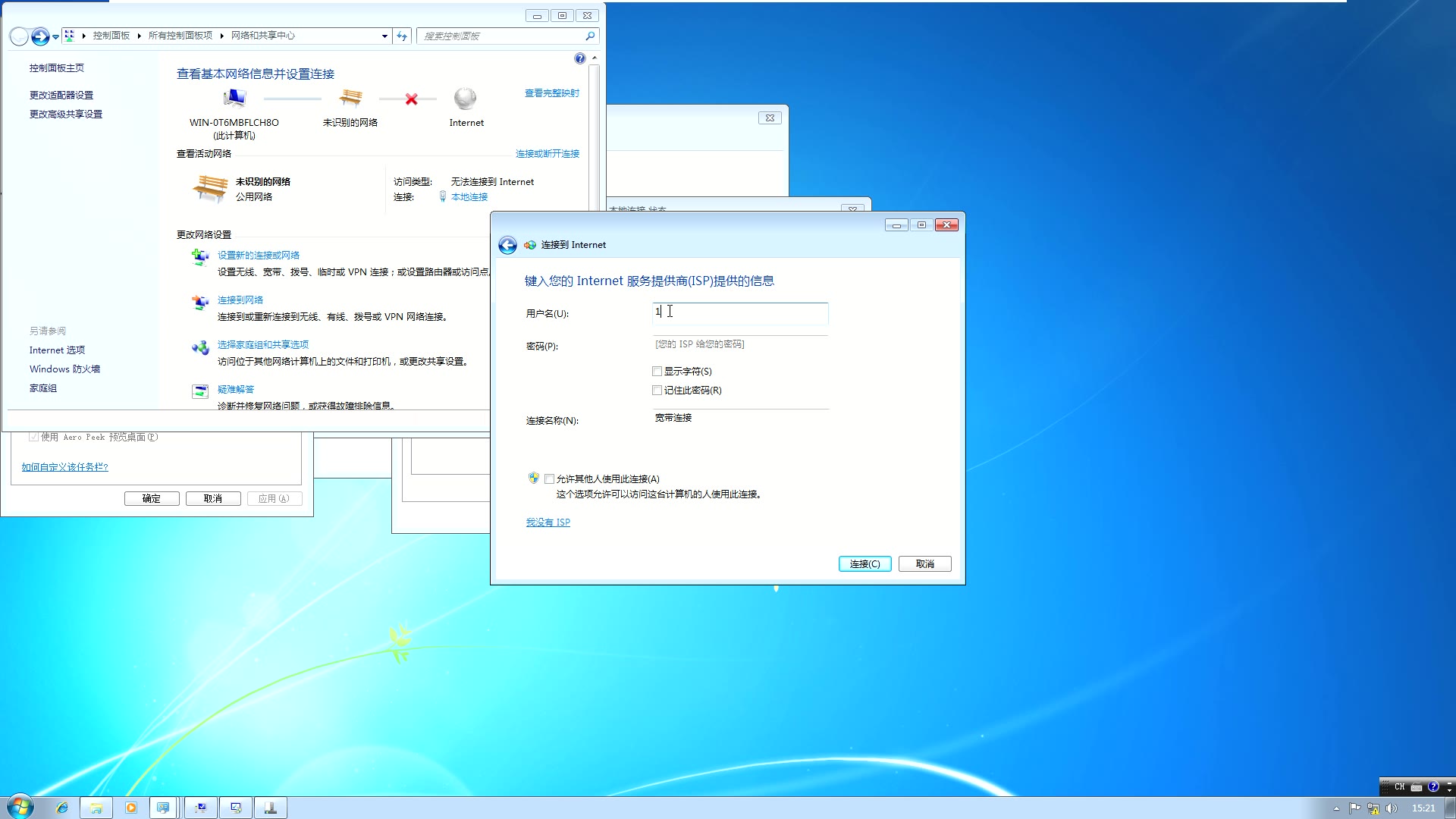Click the 连接或断开连接 link
1456x819 pixels.
[x=548, y=154]
